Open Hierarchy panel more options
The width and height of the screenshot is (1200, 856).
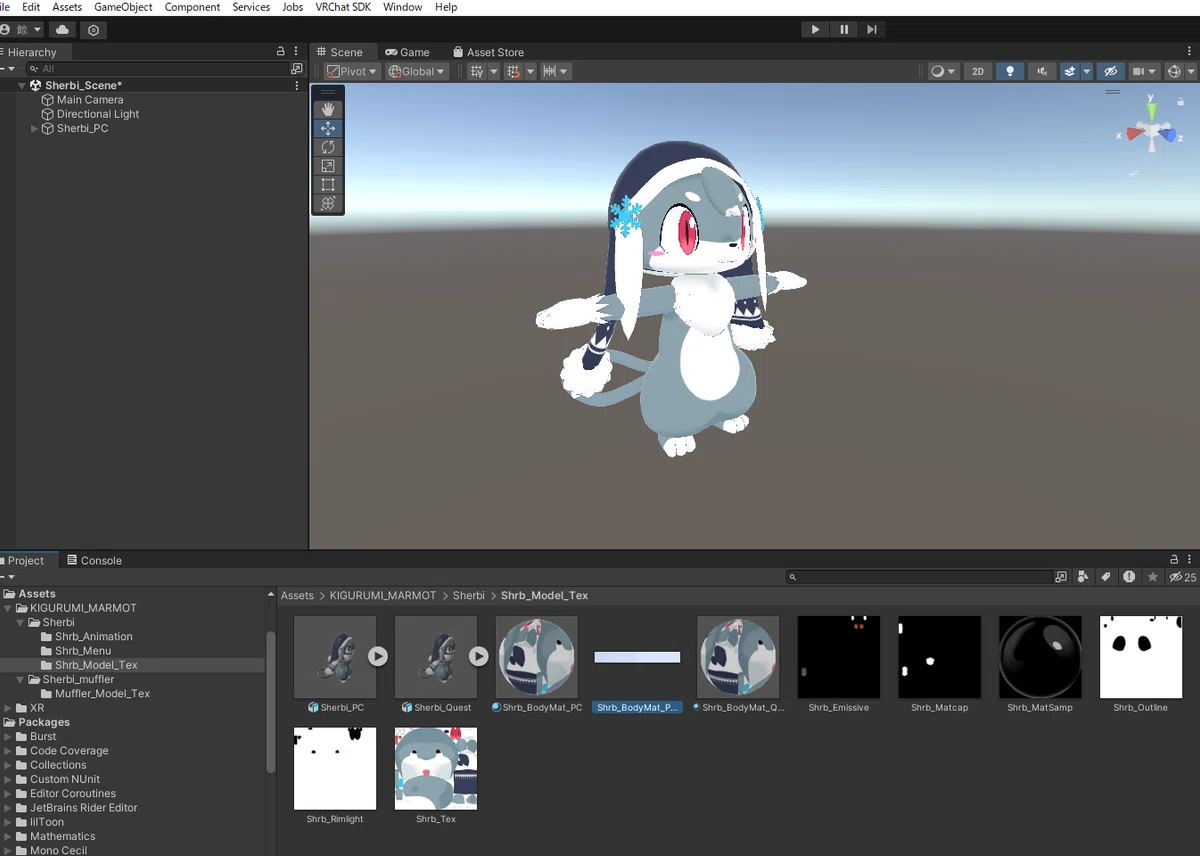(x=297, y=52)
